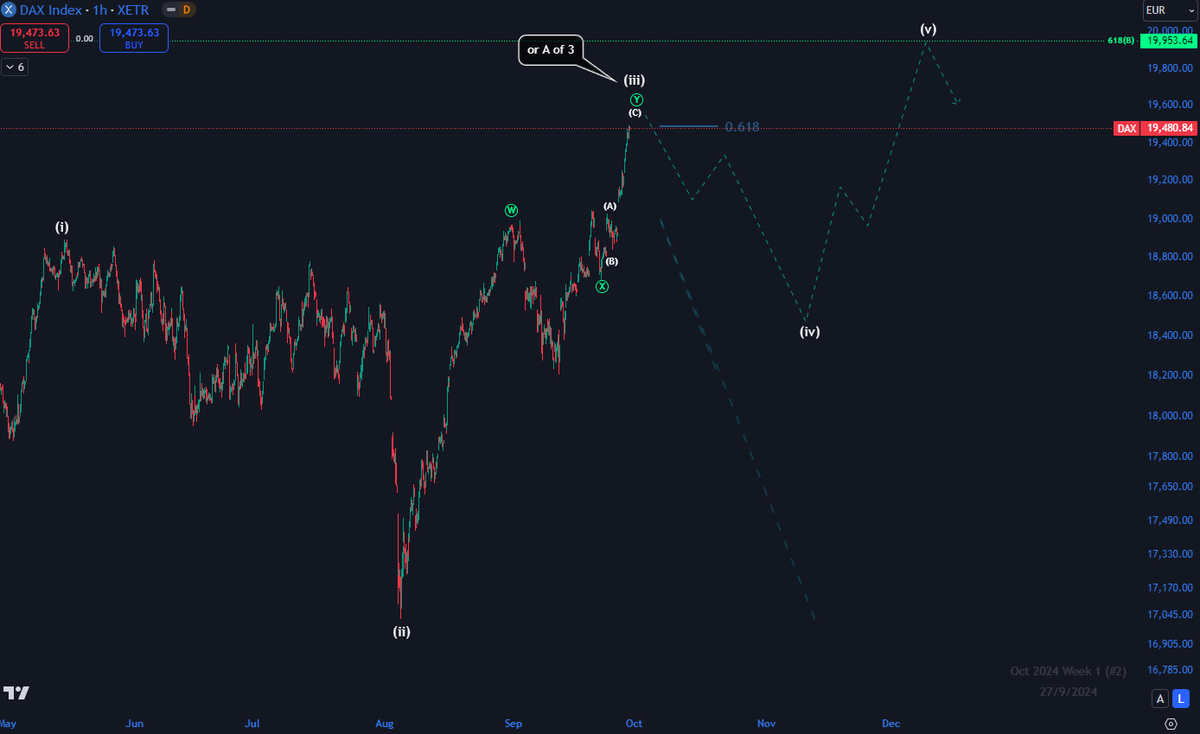Screen dimensions: 1200x734
Task: Expand the collapsed indicators legend showing 6
Action: click(x=15, y=67)
